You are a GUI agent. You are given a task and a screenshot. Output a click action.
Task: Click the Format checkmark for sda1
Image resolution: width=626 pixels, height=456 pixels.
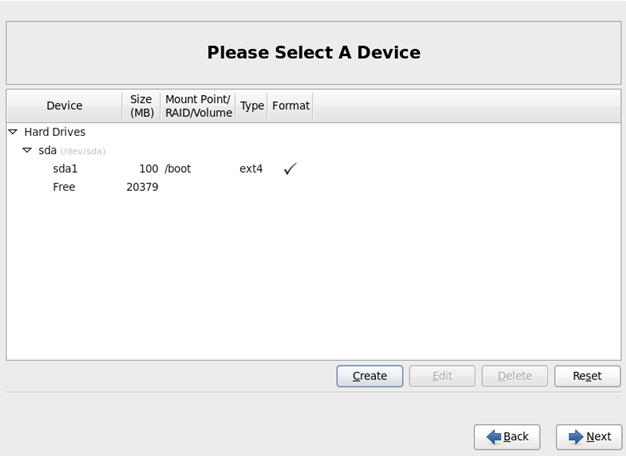(290, 169)
